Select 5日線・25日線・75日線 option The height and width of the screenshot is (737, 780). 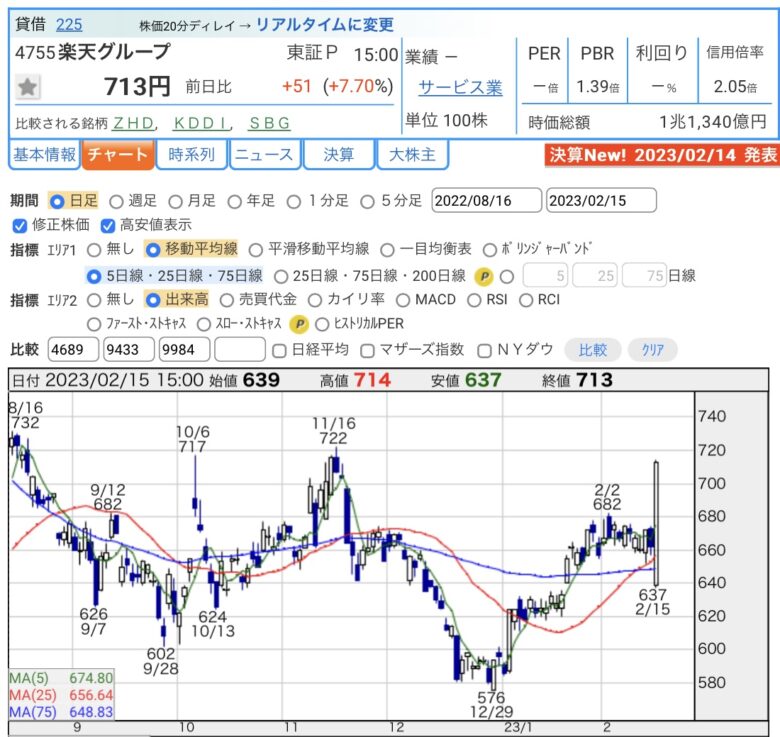click(x=94, y=276)
